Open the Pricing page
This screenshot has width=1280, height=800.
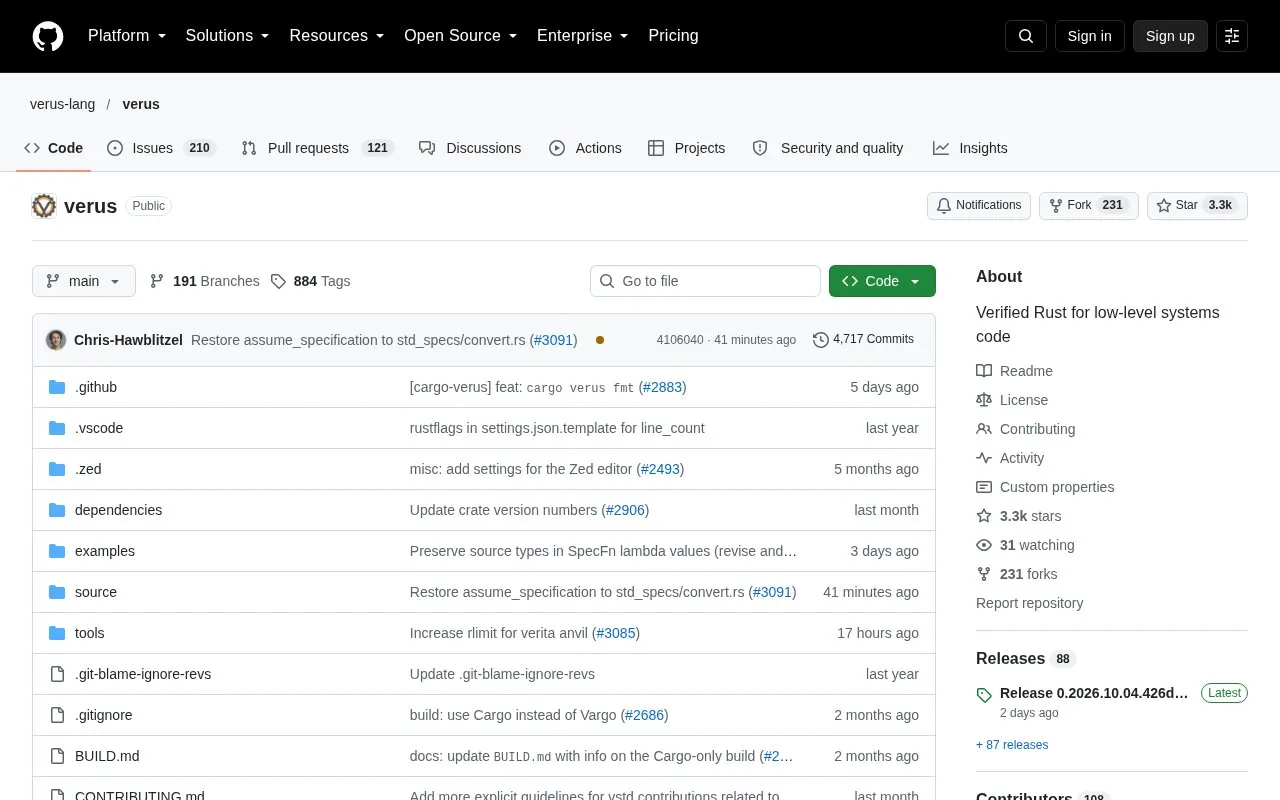pos(673,36)
